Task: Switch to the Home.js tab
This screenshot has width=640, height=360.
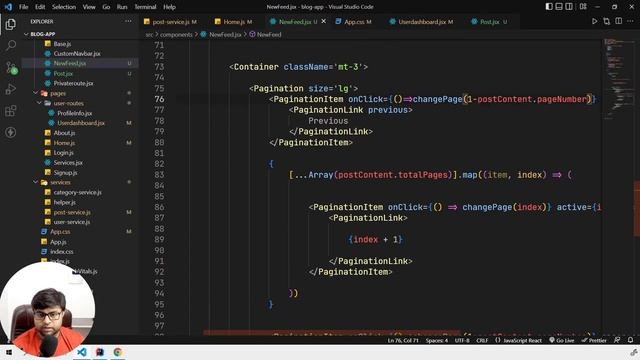Action: coord(233,22)
